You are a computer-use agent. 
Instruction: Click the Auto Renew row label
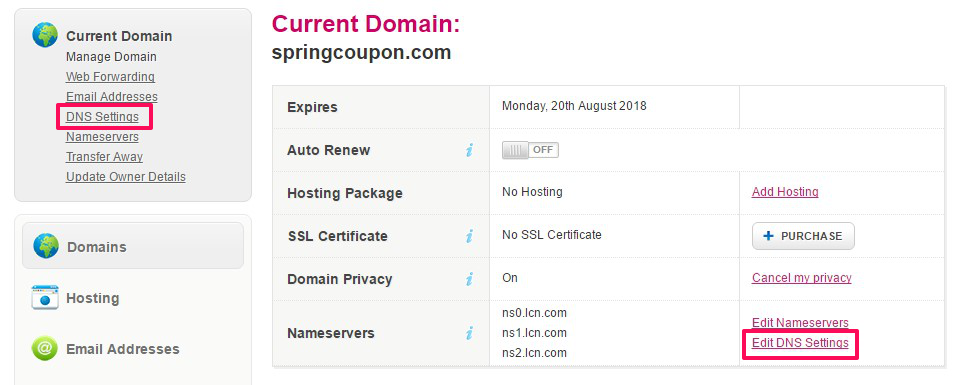328,150
